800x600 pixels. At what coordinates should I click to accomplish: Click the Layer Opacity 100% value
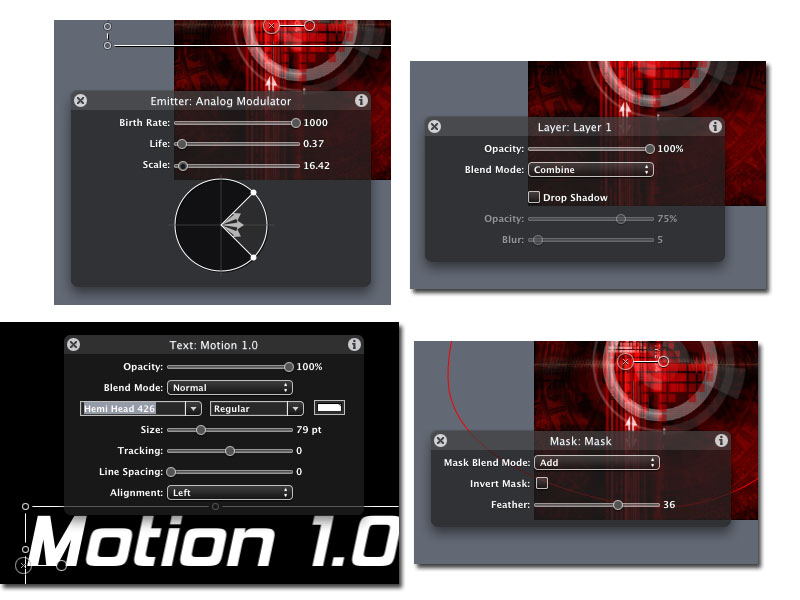[670, 149]
